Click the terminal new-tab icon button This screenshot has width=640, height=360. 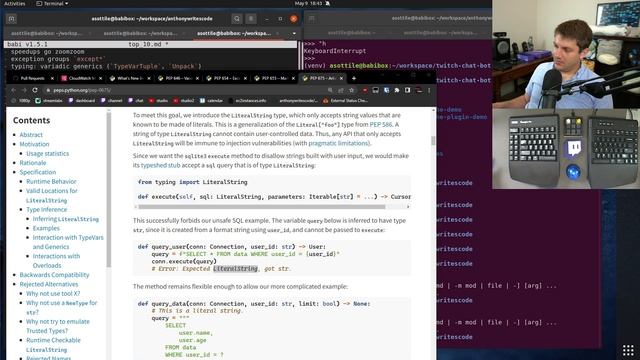[11, 19]
